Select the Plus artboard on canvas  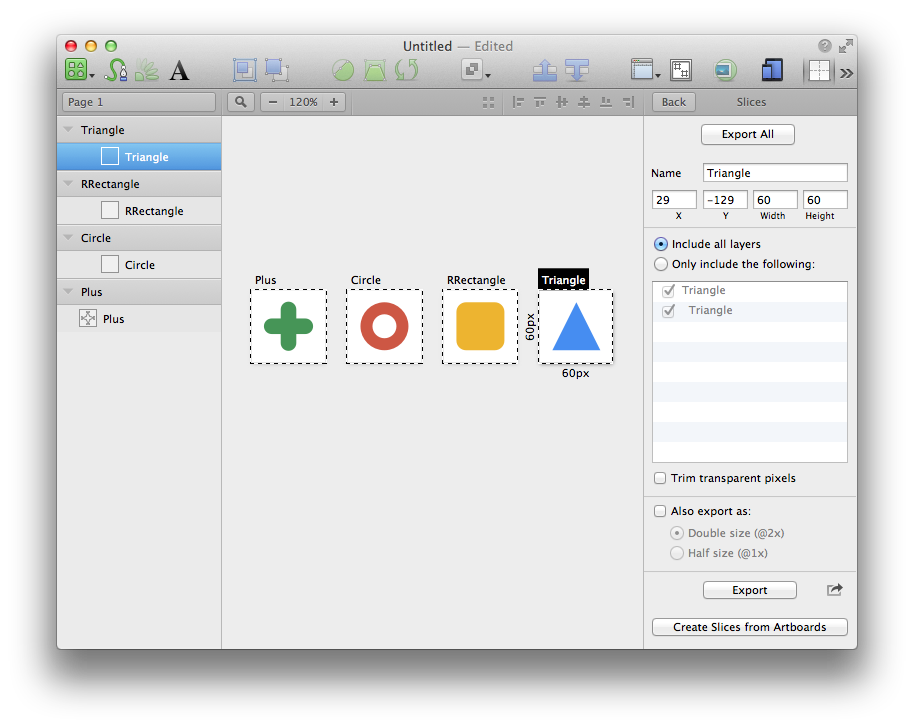tap(289, 326)
